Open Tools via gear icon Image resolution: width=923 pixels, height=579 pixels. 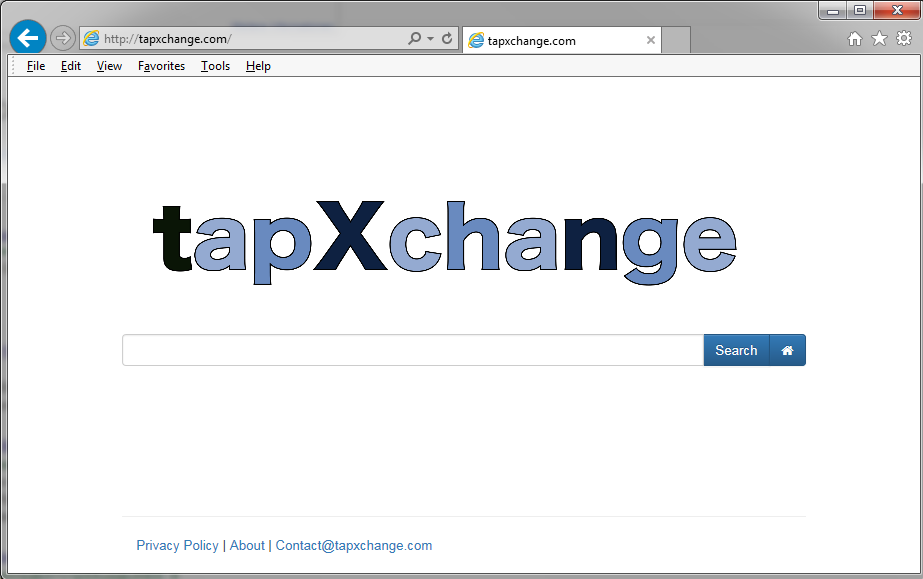coord(904,39)
